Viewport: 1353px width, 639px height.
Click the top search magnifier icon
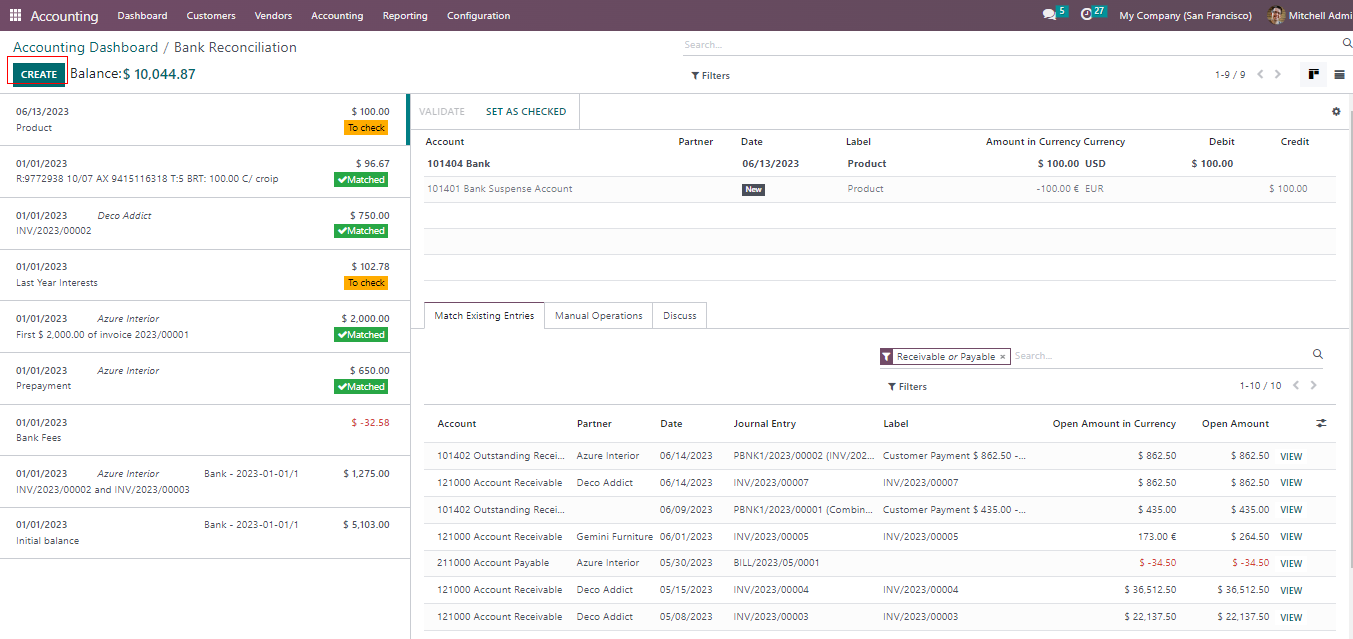click(x=1346, y=44)
